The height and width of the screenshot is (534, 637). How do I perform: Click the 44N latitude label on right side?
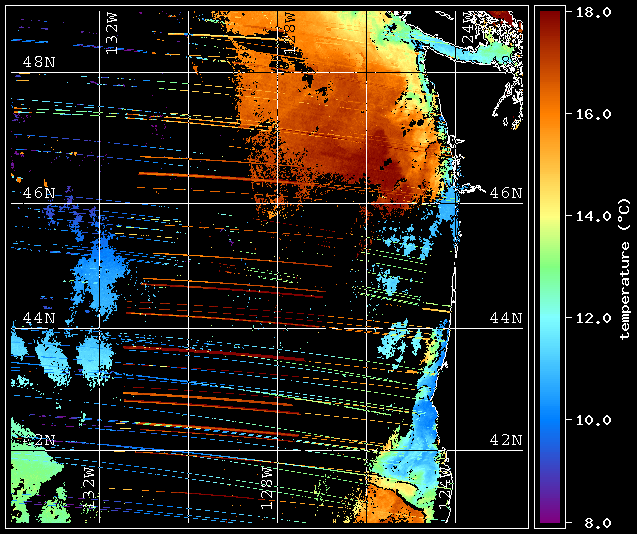pyautogui.click(x=506, y=318)
